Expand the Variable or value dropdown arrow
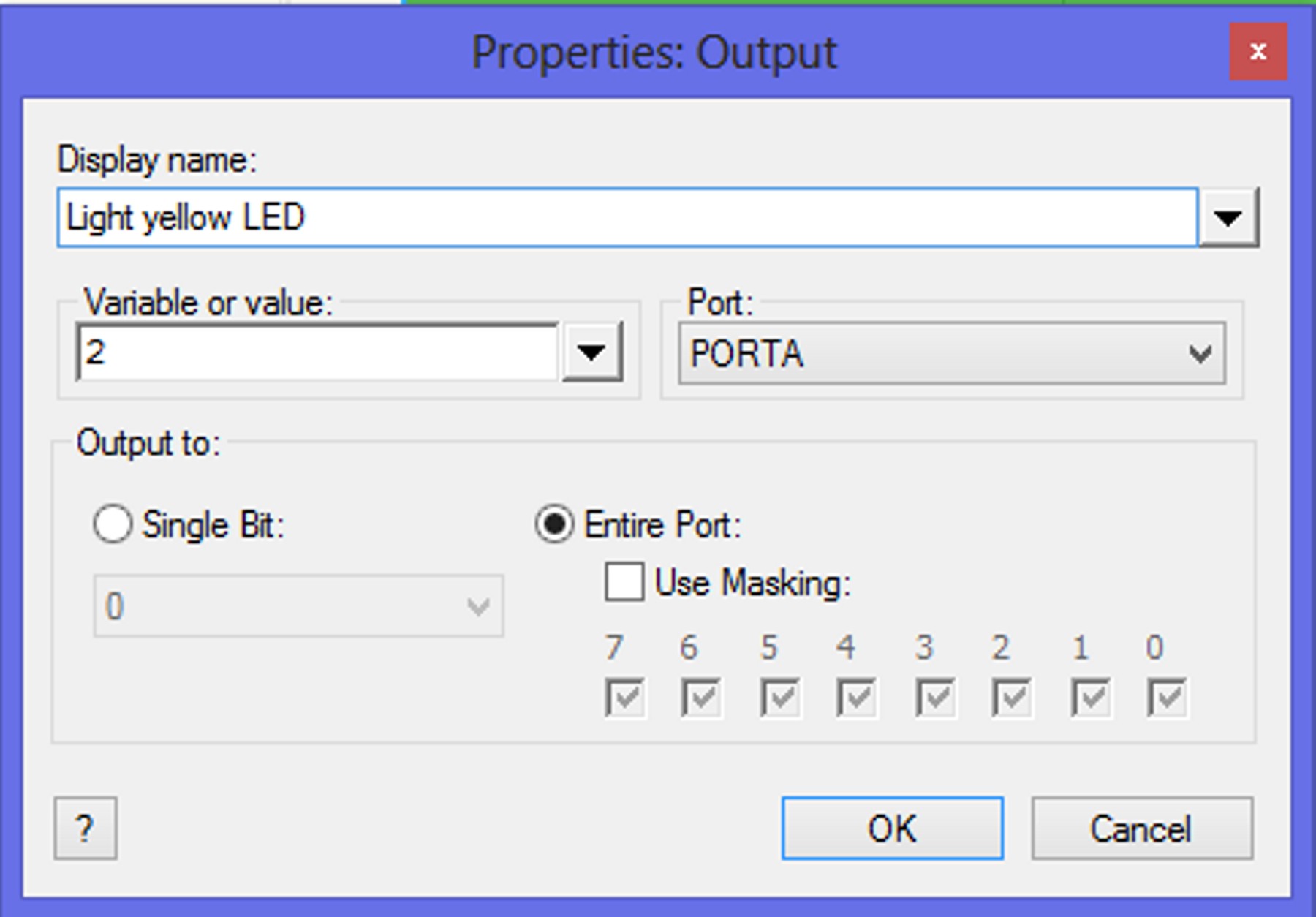The width and height of the screenshot is (1316, 917). click(591, 352)
